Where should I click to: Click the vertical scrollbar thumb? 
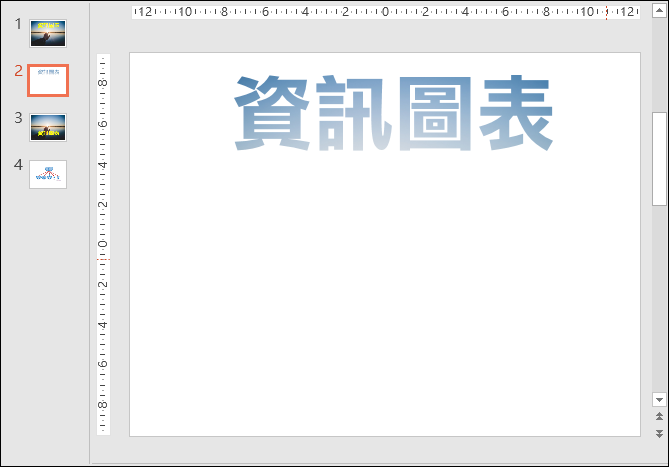pyautogui.click(x=659, y=159)
